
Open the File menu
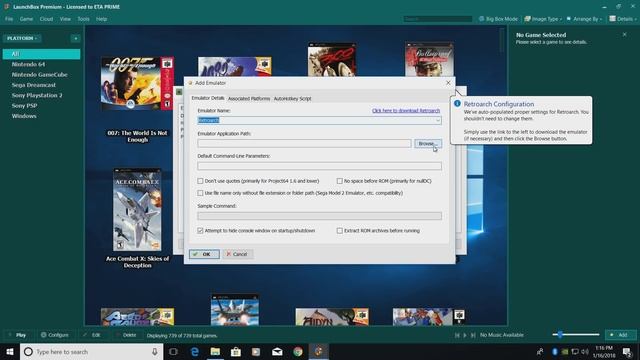[9, 19]
